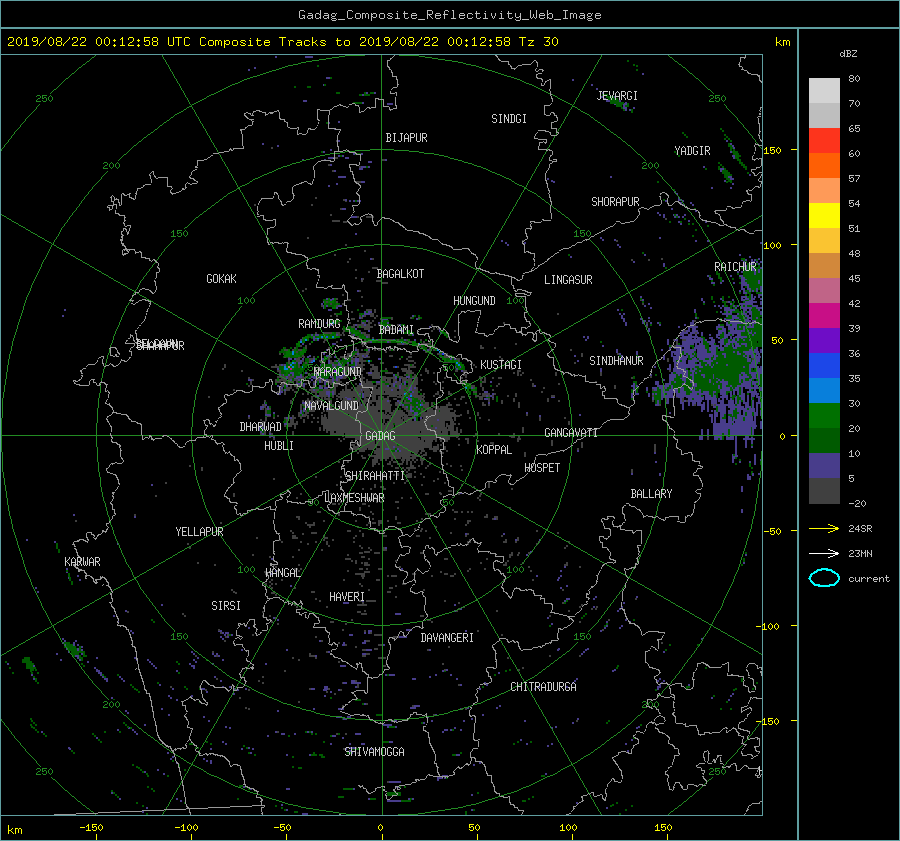Select the red 60–65 dBZ color swatch
This screenshot has height=841, width=900.
point(824,141)
